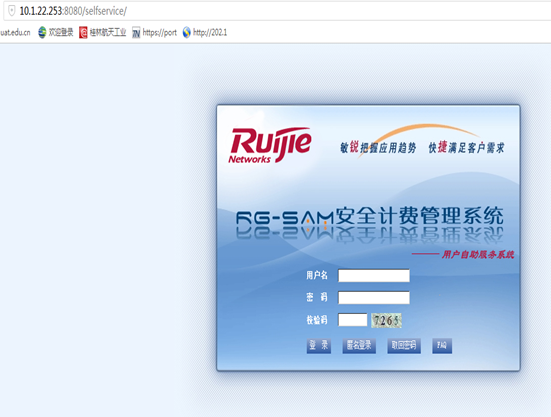Click the RG-SAM安全计费管理系统 title text
The image size is (551, 417).
point(370,216)
